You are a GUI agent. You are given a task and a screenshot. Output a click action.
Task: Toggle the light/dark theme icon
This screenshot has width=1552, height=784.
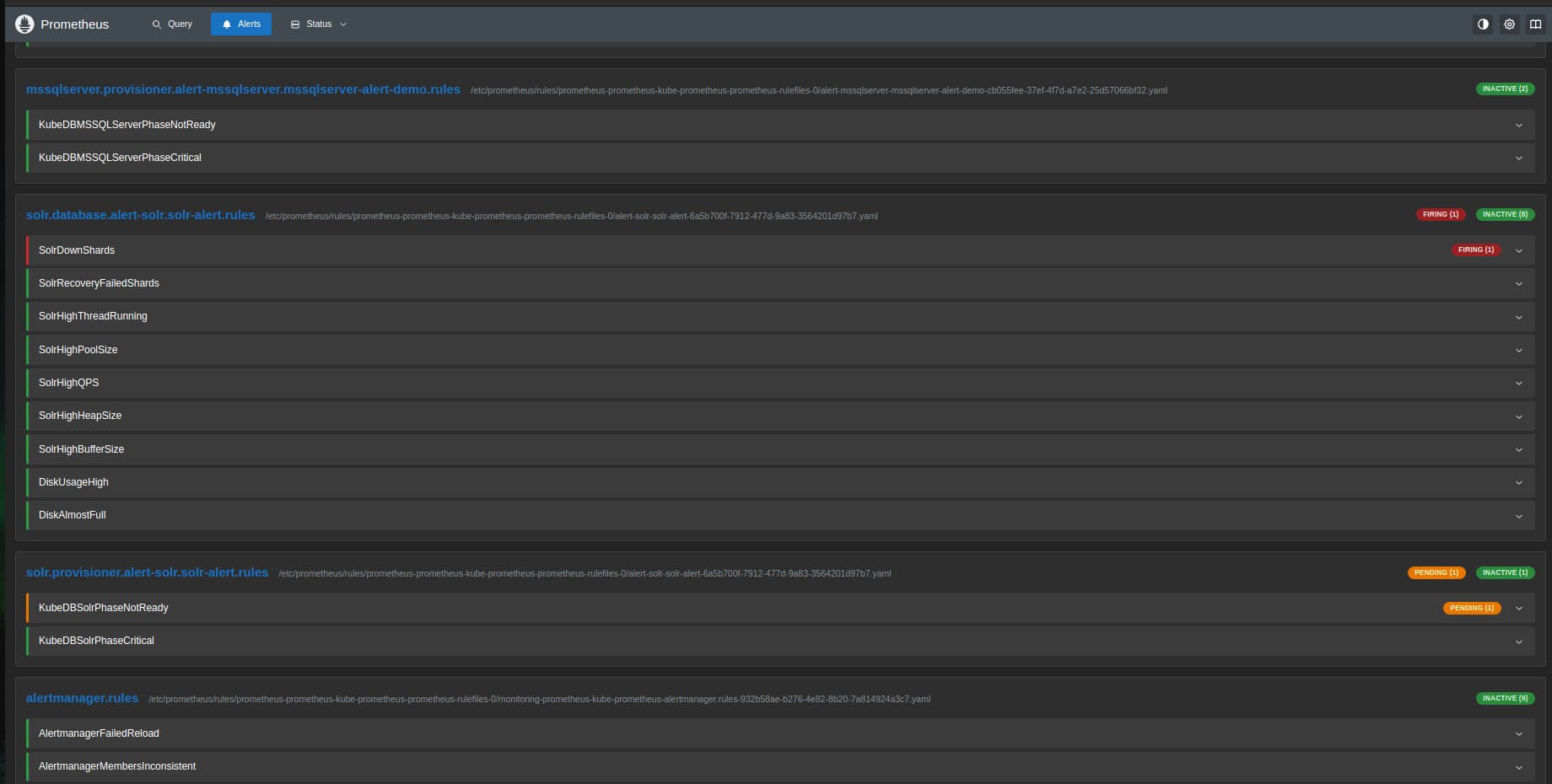coord(1483,24)
